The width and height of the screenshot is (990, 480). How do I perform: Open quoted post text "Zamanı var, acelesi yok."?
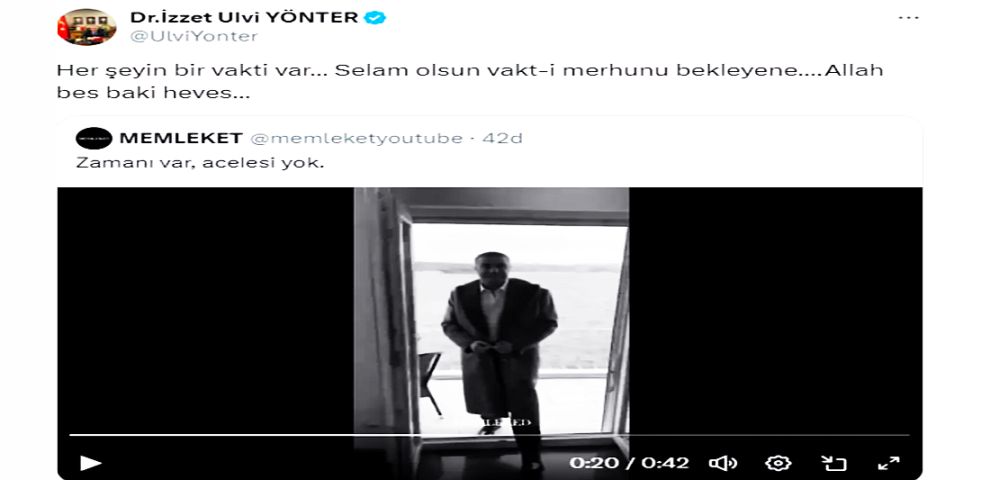coord(200,163)
